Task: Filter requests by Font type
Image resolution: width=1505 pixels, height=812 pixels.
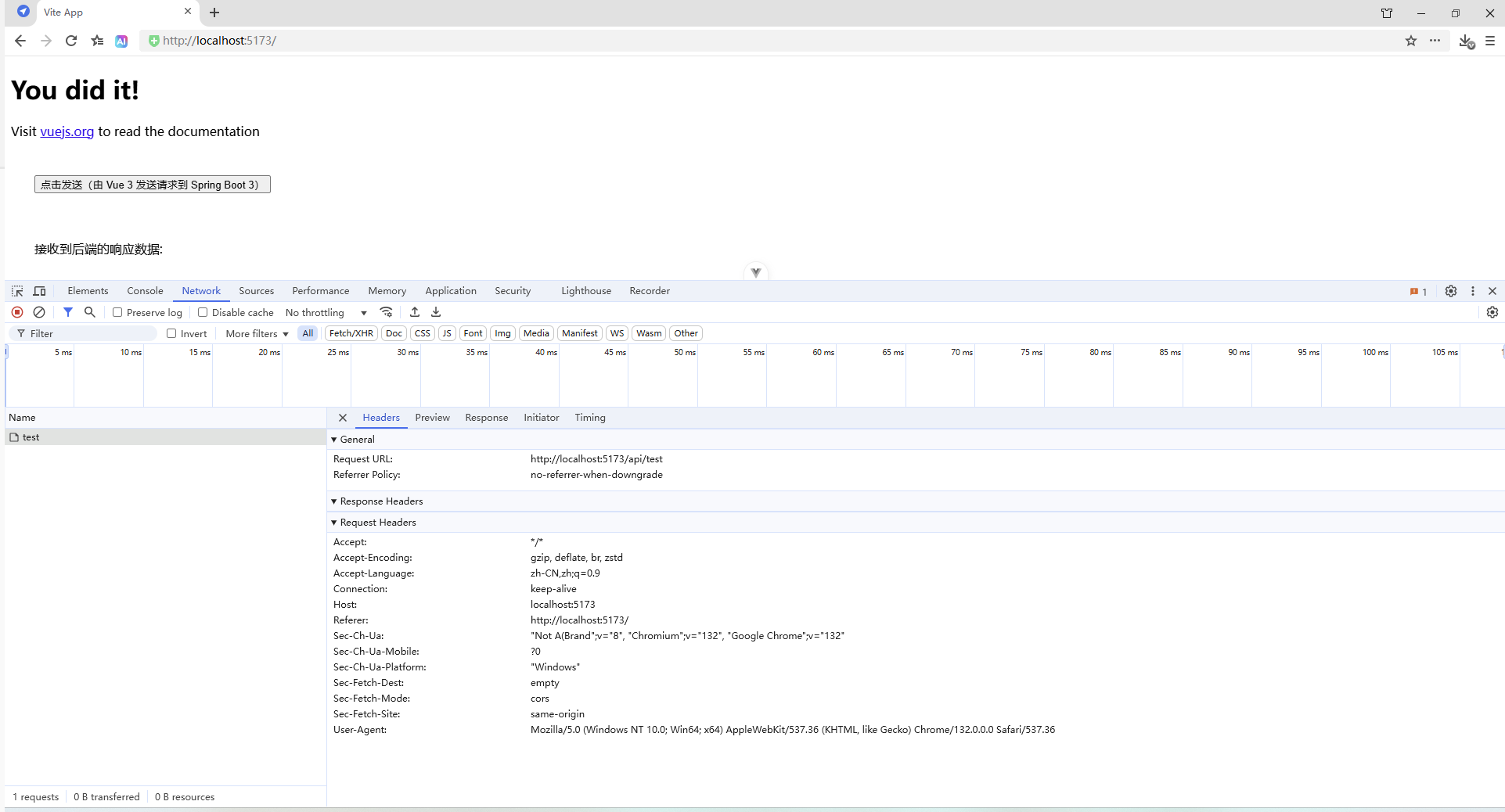Action: click(473, 333)
